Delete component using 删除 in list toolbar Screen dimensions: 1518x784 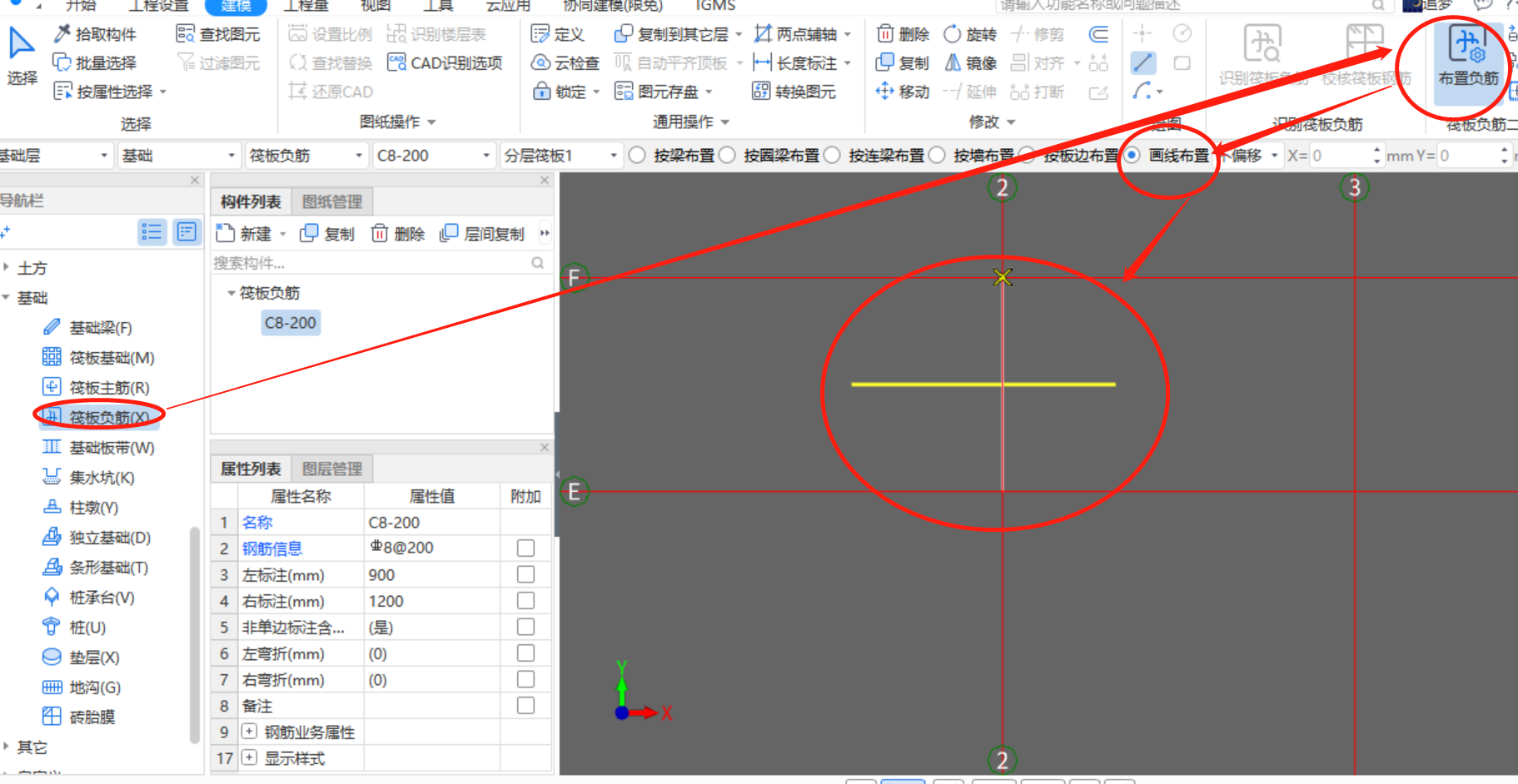pos(398,234)
